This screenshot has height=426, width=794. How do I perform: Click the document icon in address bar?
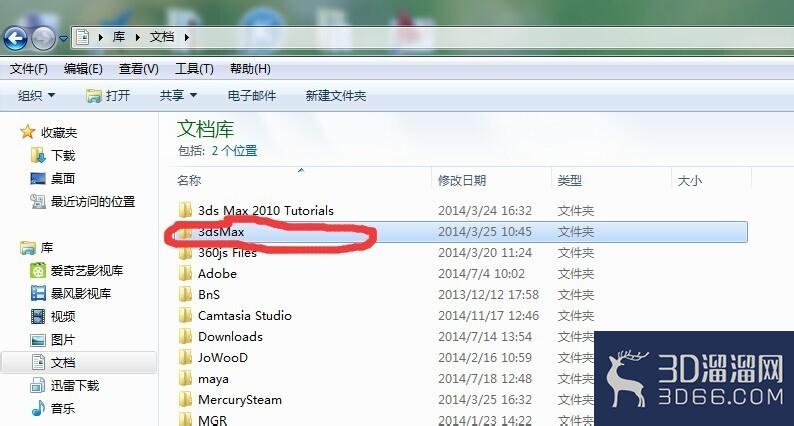coord(82,37)
